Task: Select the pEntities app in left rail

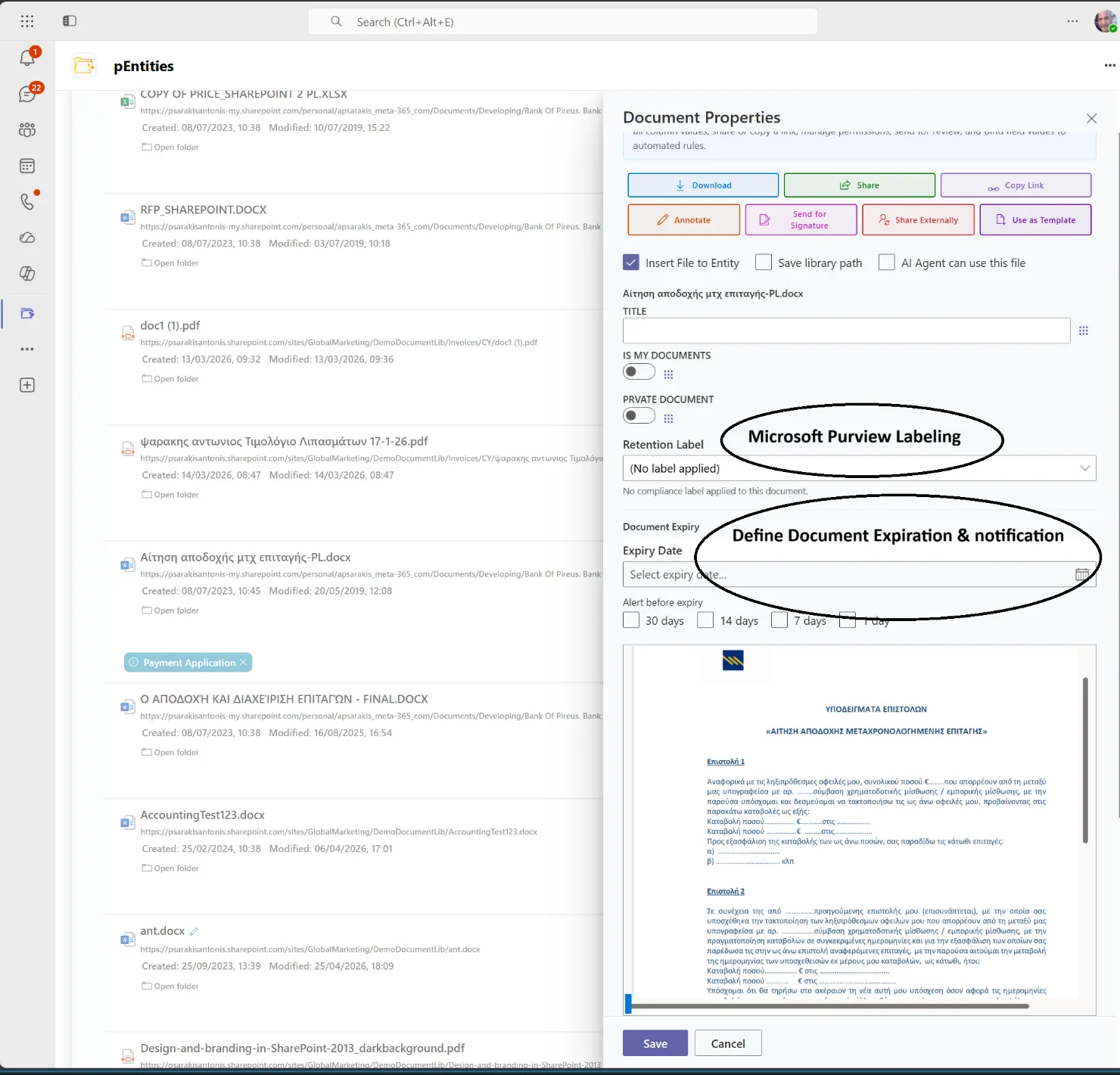Action: click(x=27, y=313)
